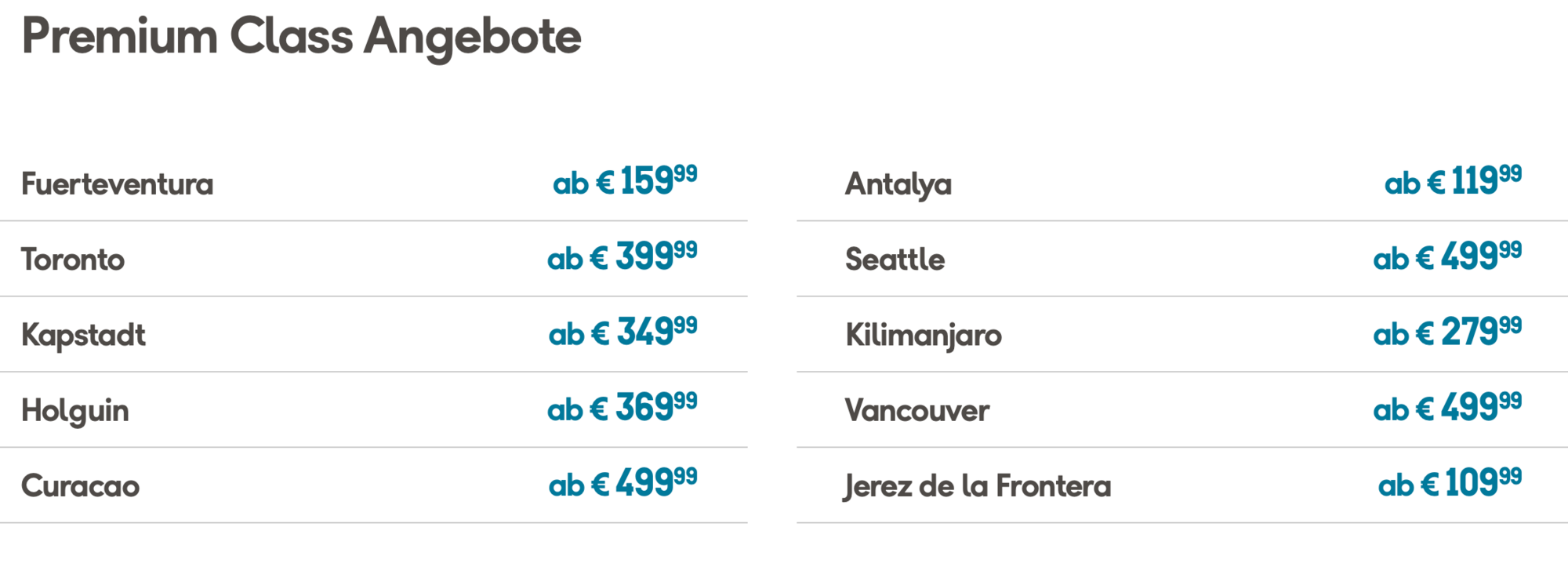Select the ab € 399,99 Toronto price
The image size is (1568, 574).
pos(622,257)
